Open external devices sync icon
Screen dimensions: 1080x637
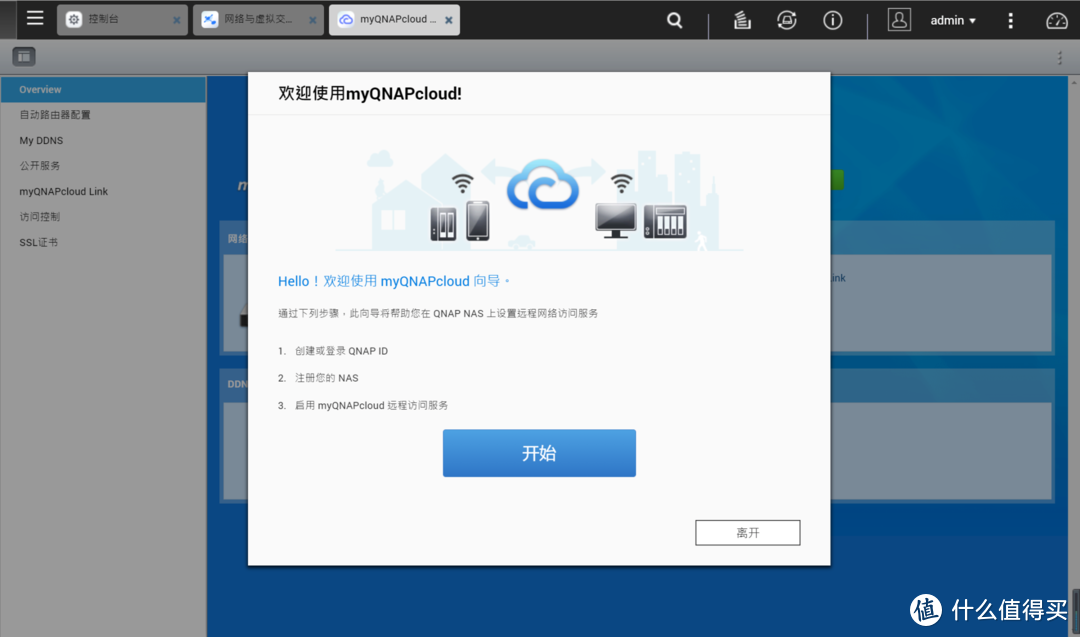787,21
